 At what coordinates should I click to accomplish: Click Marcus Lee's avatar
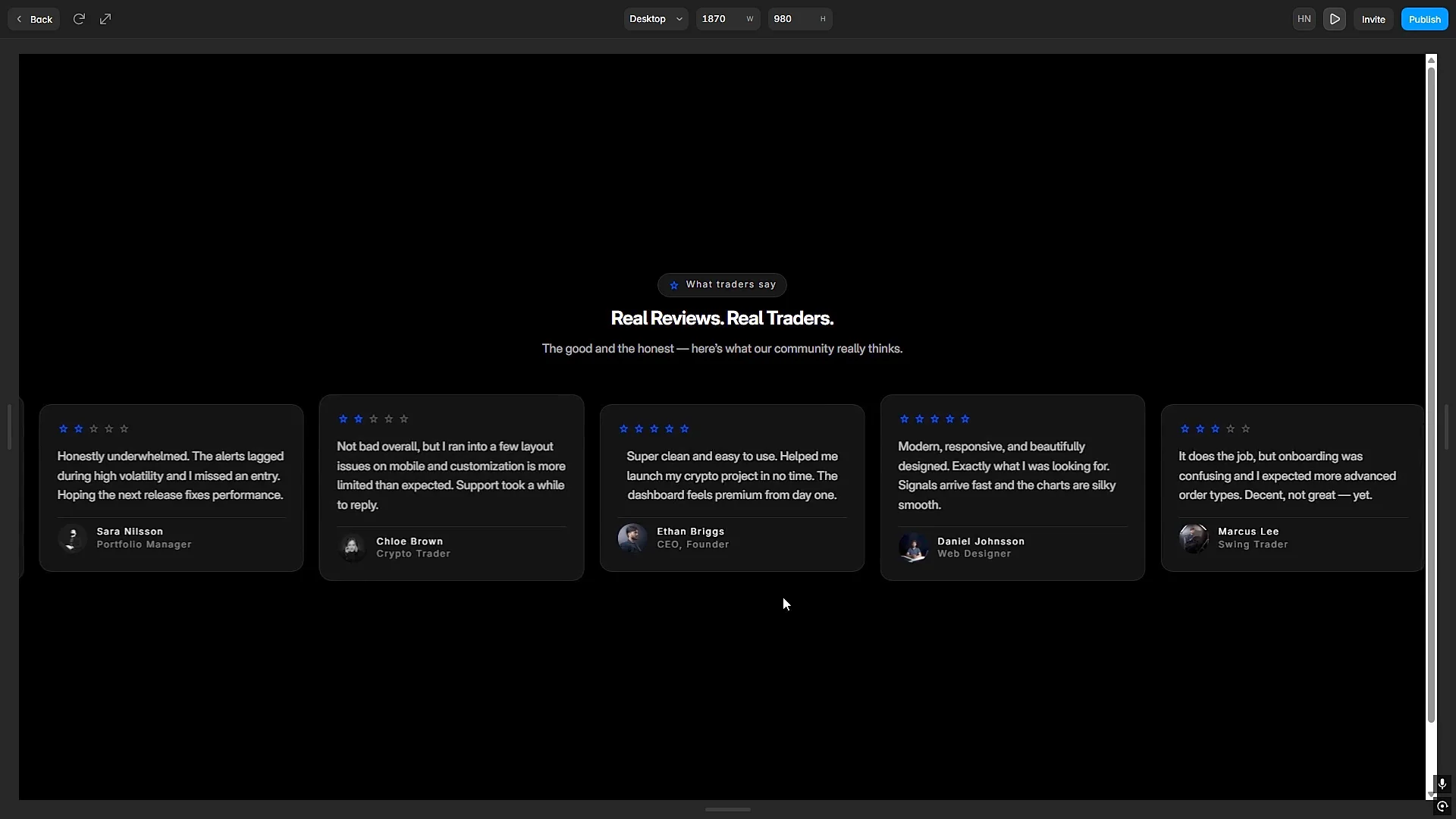[1194, 538]
